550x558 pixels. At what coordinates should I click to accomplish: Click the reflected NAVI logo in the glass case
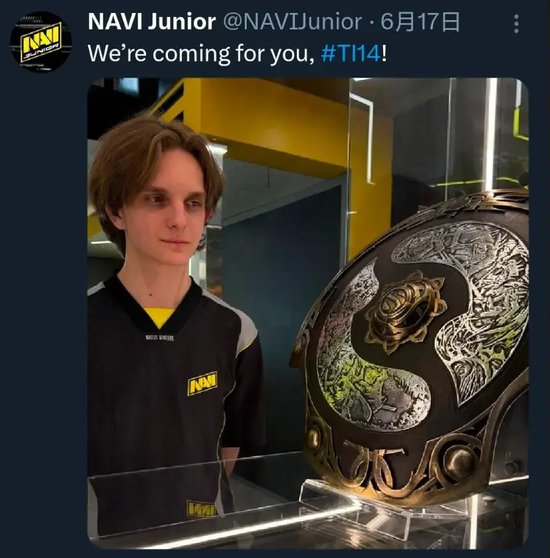coord(201,509)
